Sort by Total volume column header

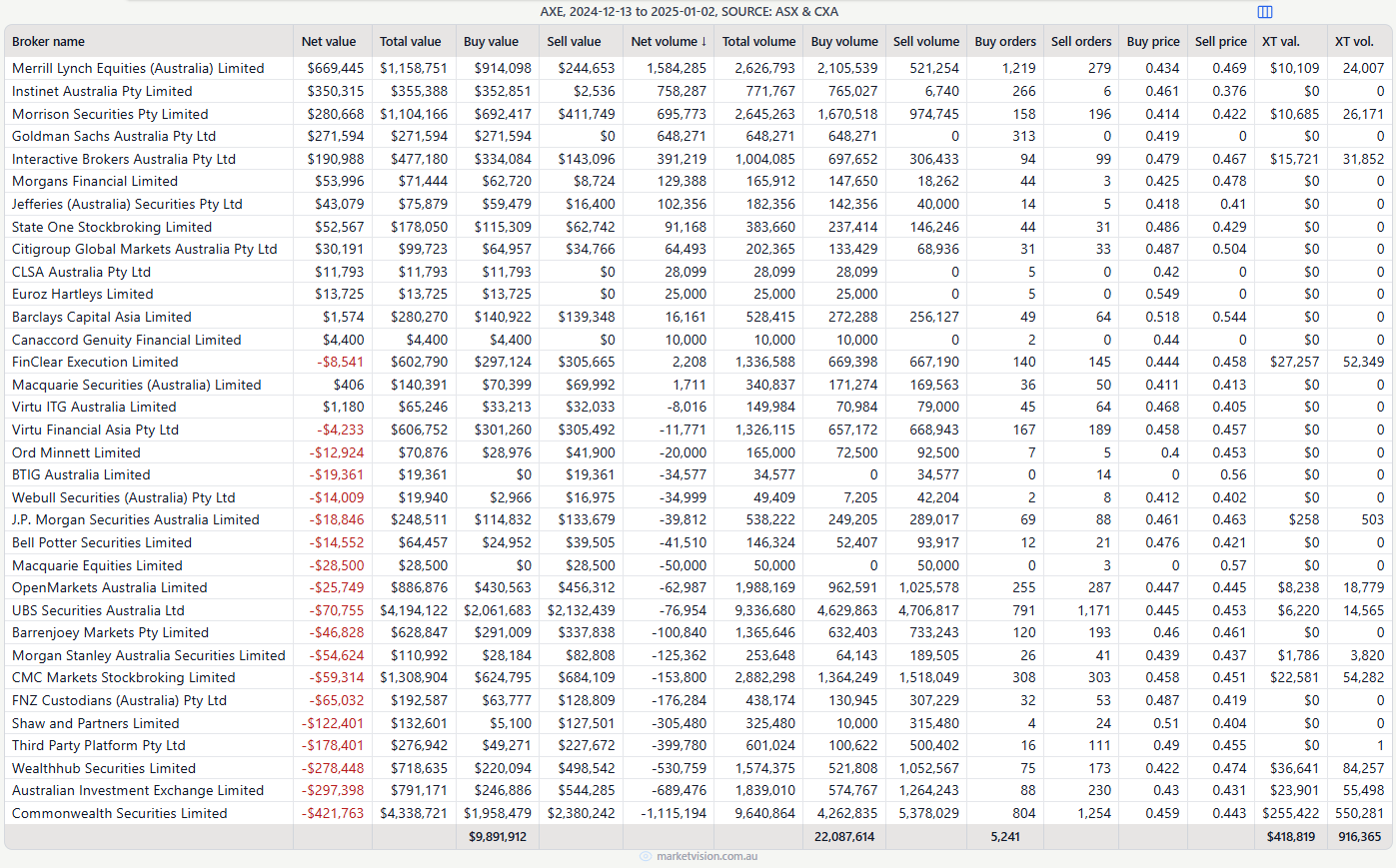pos(759,42)
